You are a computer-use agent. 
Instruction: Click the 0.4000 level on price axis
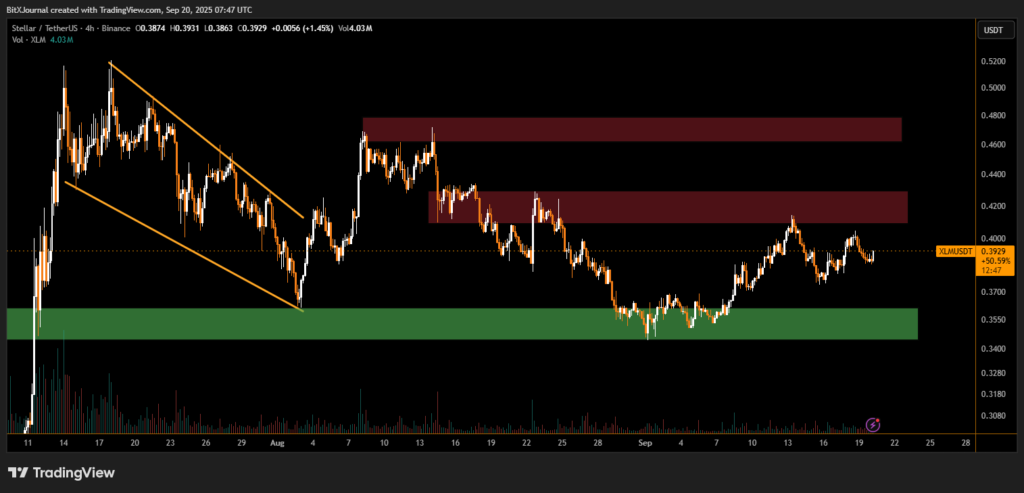point(995,236)
